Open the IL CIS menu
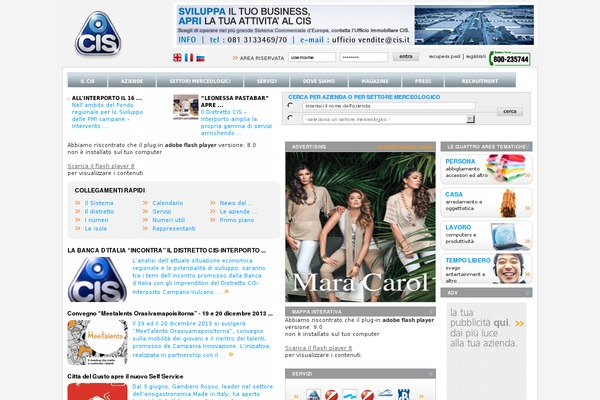Image resolution: width=600 pixels, height=400 pixels. (x=88, y=80)
